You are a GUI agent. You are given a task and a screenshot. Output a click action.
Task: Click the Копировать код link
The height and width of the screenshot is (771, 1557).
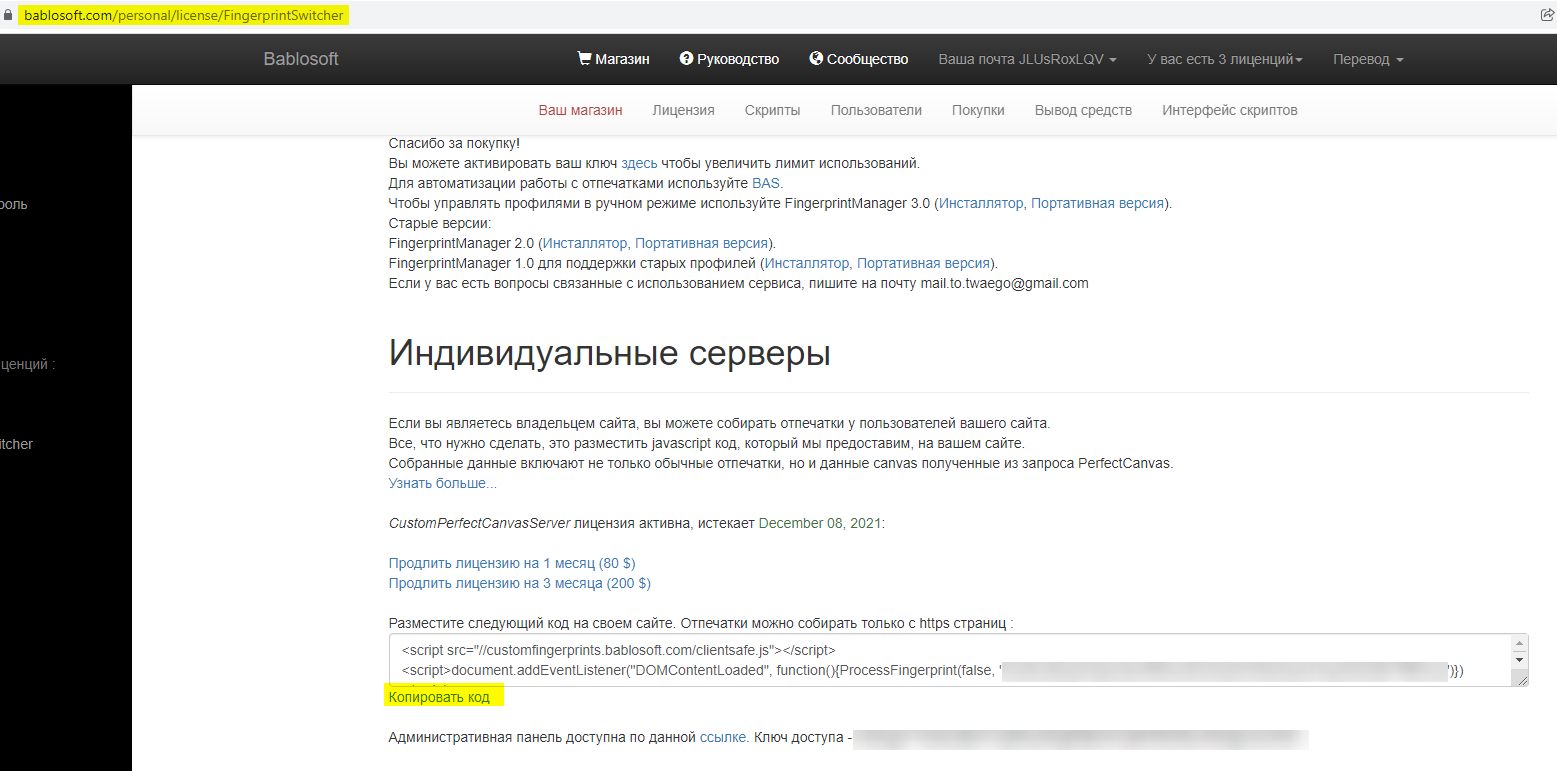click(x=439, y=697)
